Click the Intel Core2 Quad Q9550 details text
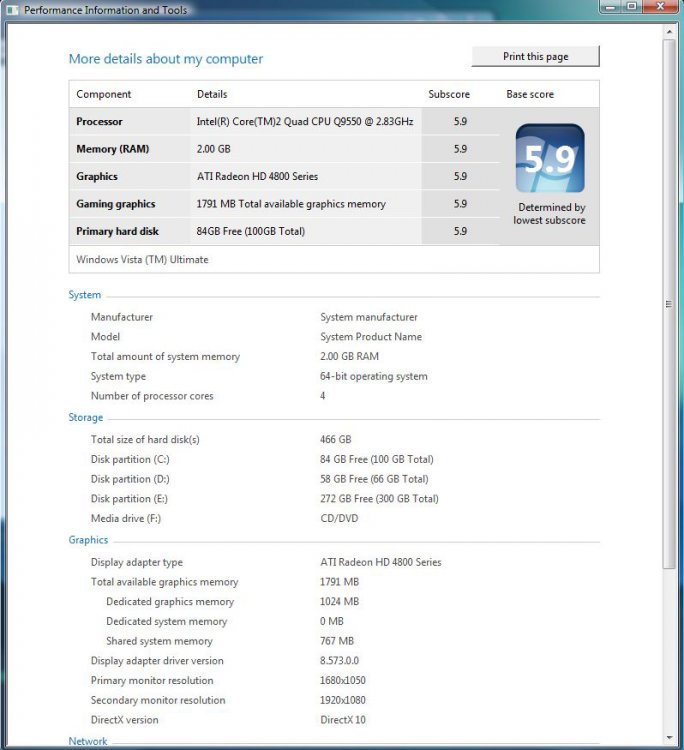This screenshot has height=750, width=684. 305,121
